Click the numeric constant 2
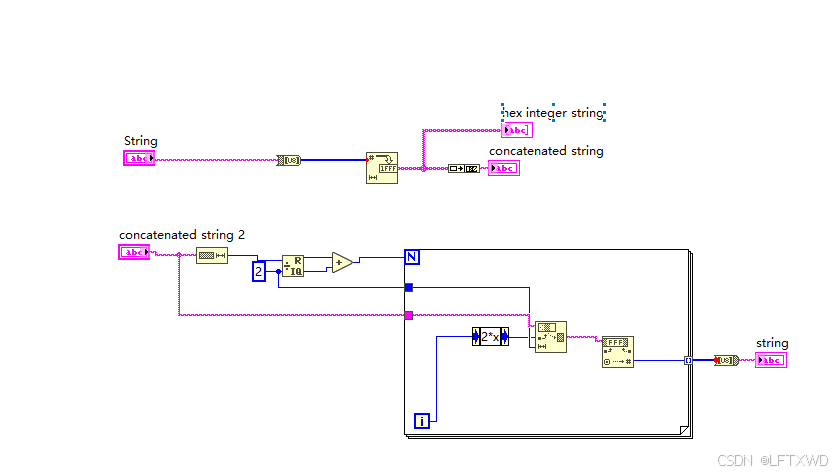This screenshot has width=838, height=476. [259, 271]
